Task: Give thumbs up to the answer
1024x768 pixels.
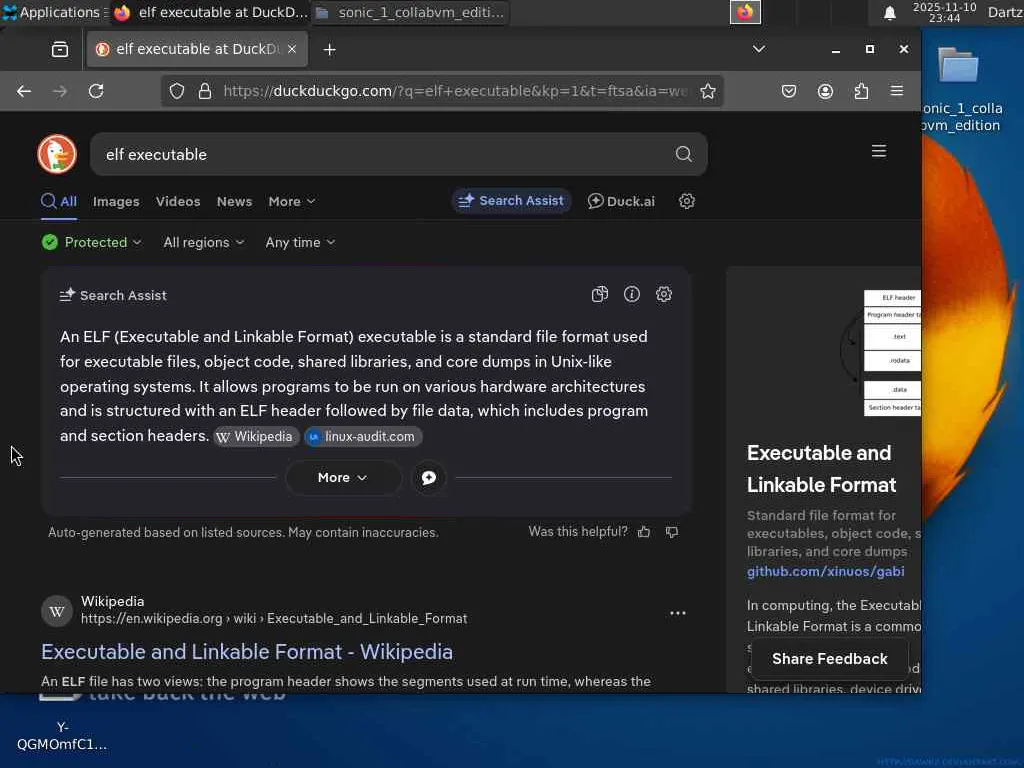Action: coord(644,532)
